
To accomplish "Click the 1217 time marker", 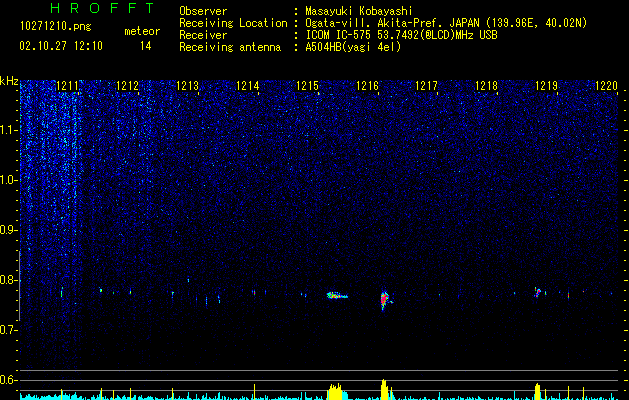I will click(426, 86).
